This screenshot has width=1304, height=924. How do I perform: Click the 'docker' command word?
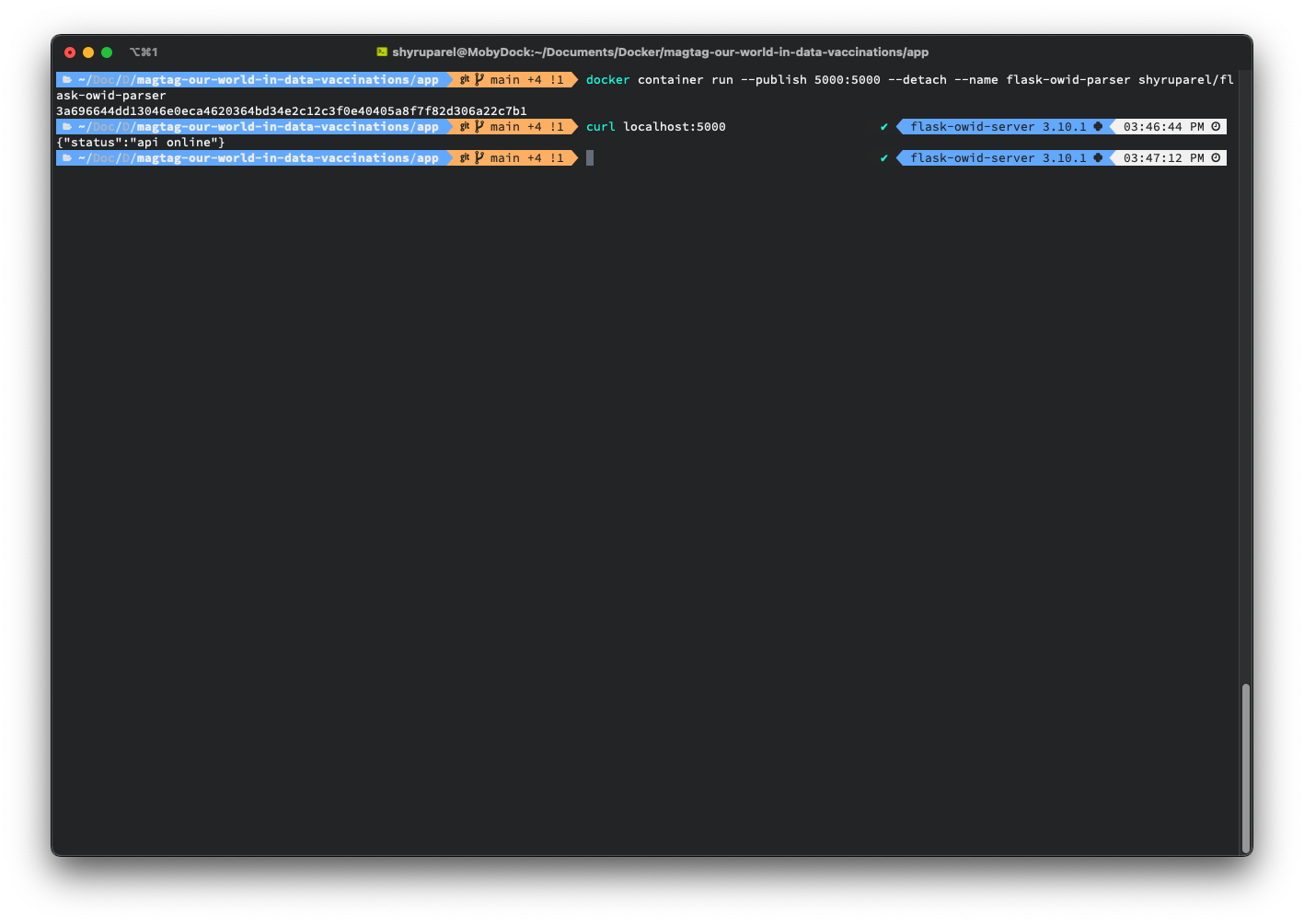click(607, 80)
